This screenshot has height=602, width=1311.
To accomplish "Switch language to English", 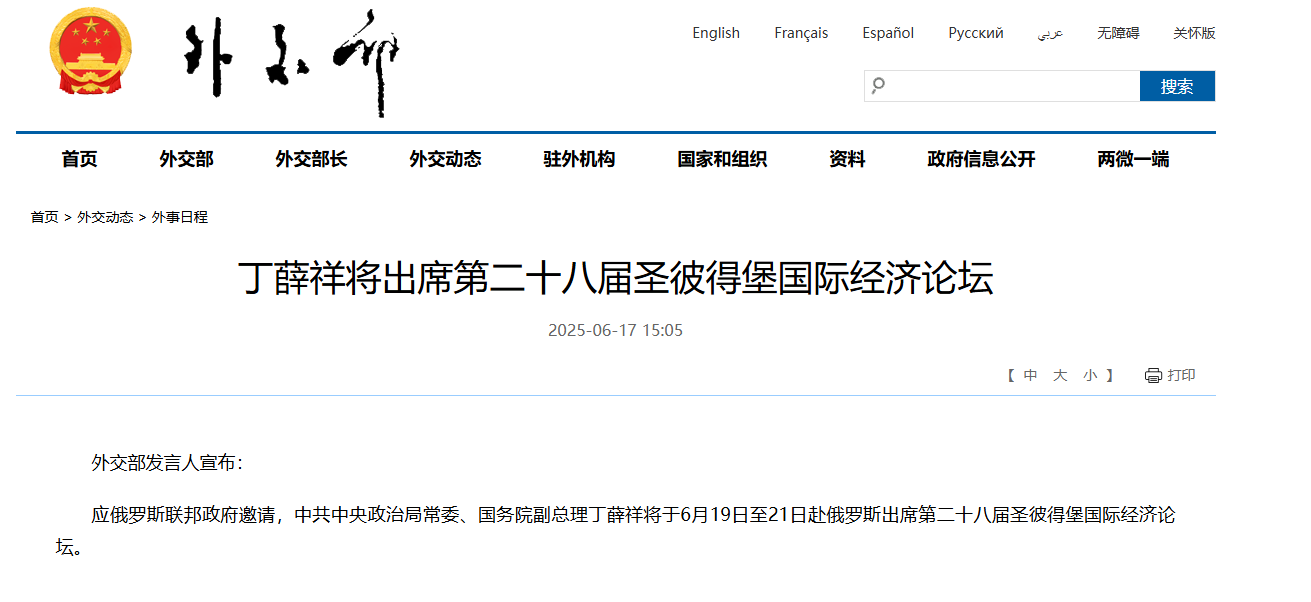I will point(716,33).
